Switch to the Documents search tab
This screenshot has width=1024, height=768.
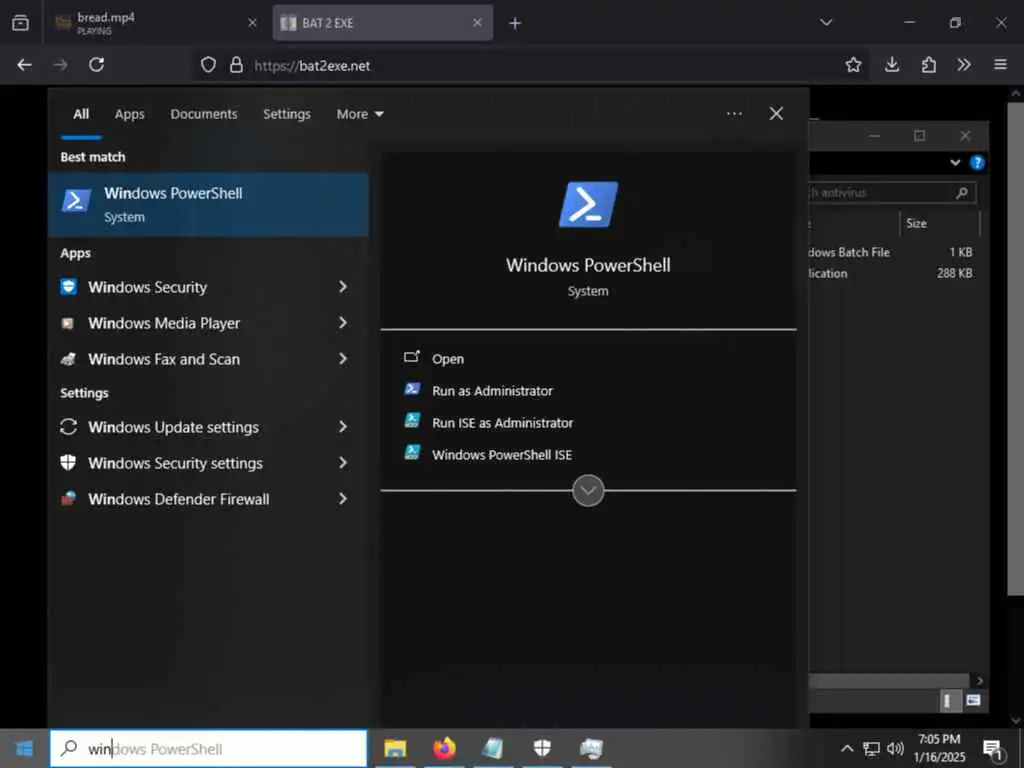point(204,114)
